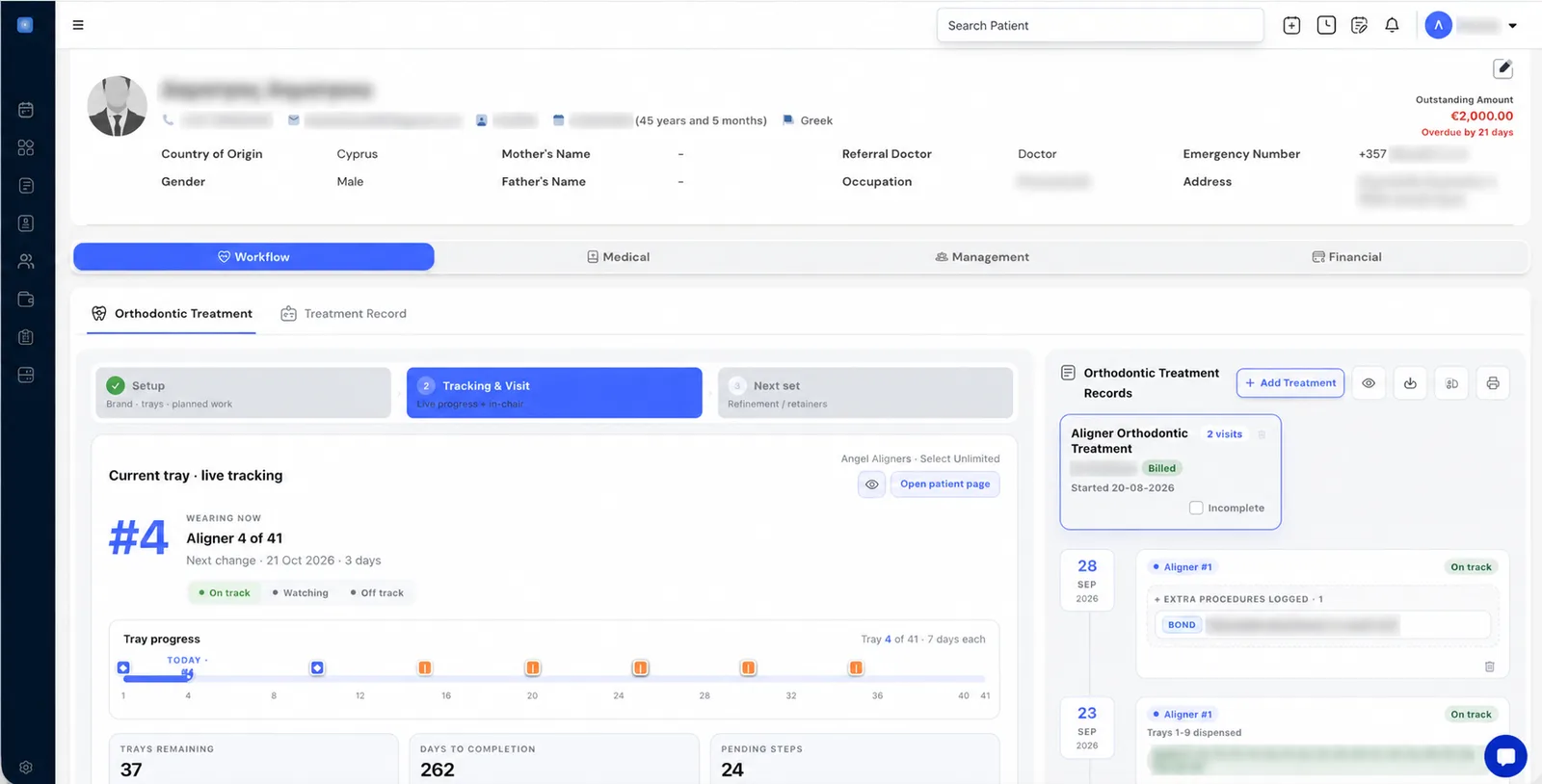1542x784 pixels.
Task: Click the BOND procedure tag
Action: coord(1182,625)
